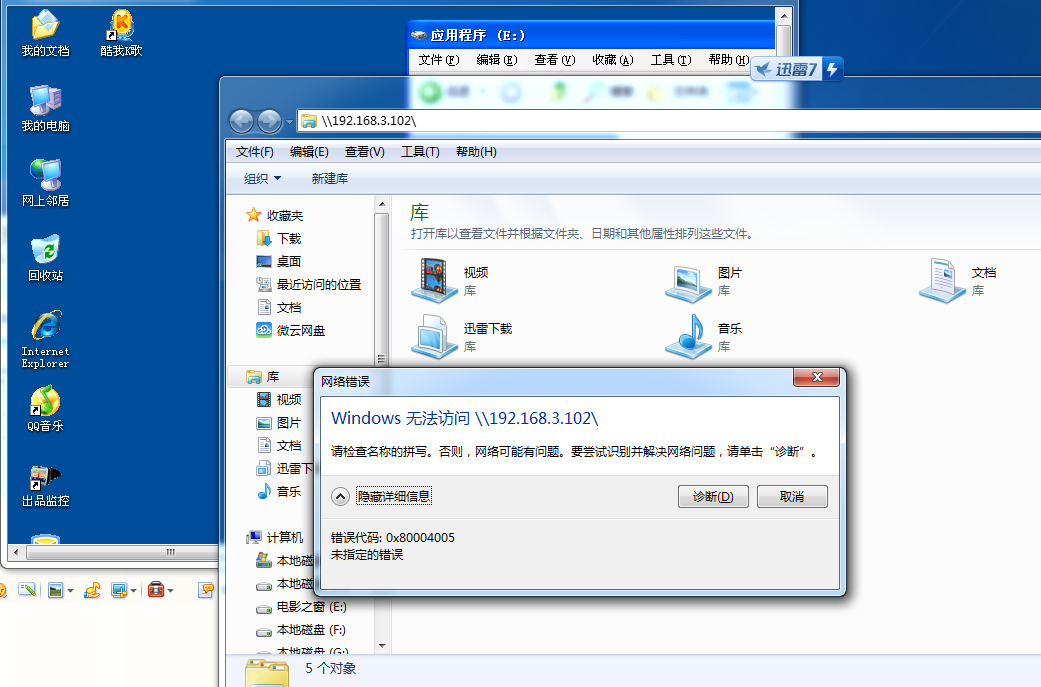Select 图片 under 库 in navigation pane
The height and width of the screenshot is (687, 1041).
(x=279, y=423)
